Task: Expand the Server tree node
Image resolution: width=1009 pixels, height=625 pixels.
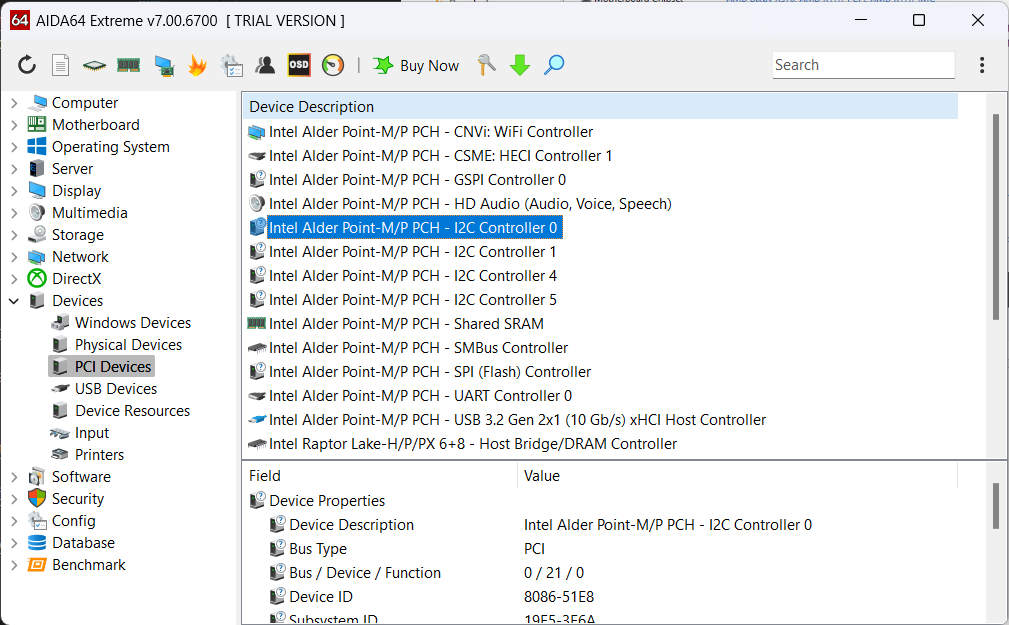Action: 14,169
